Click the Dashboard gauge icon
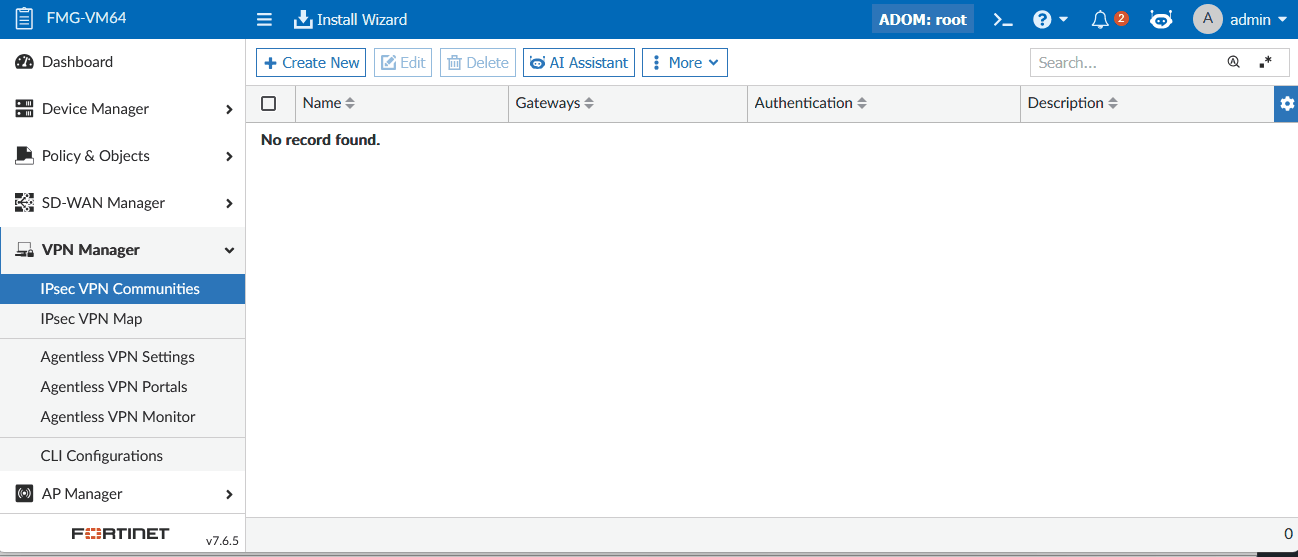1298x557 pixels. click(24, 62)
